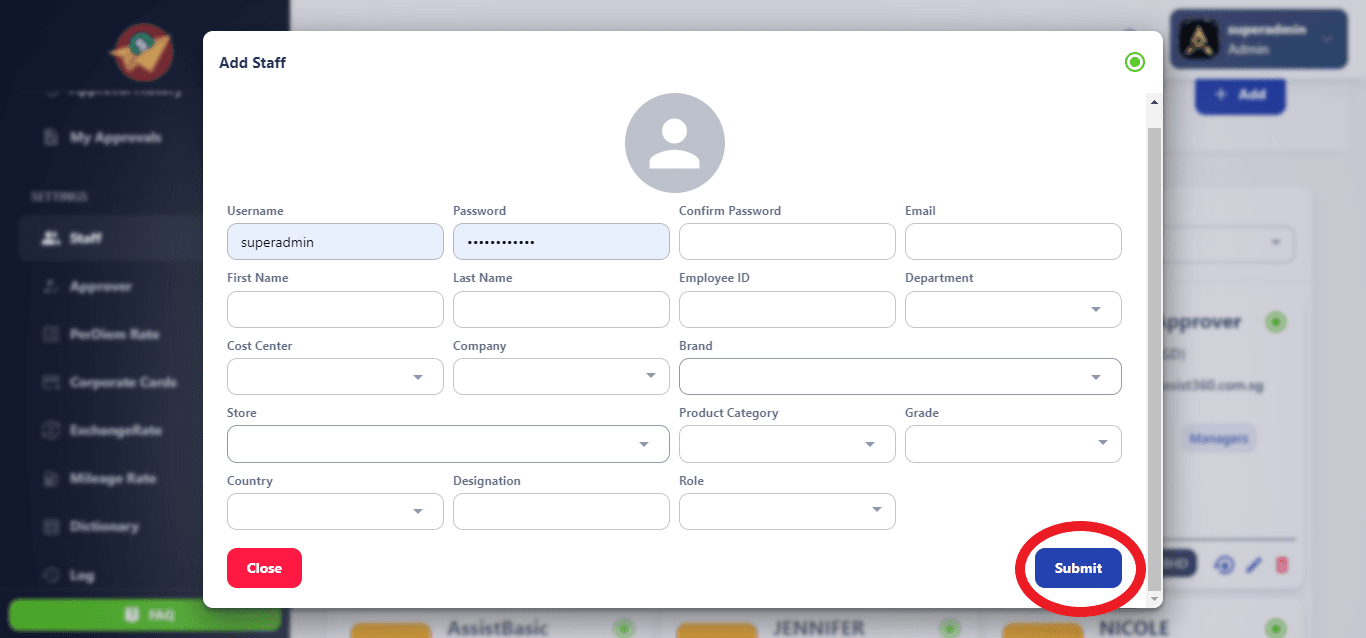Select the Dictionary menu item
Screen dimensions: 1366x638
point(104,527)
